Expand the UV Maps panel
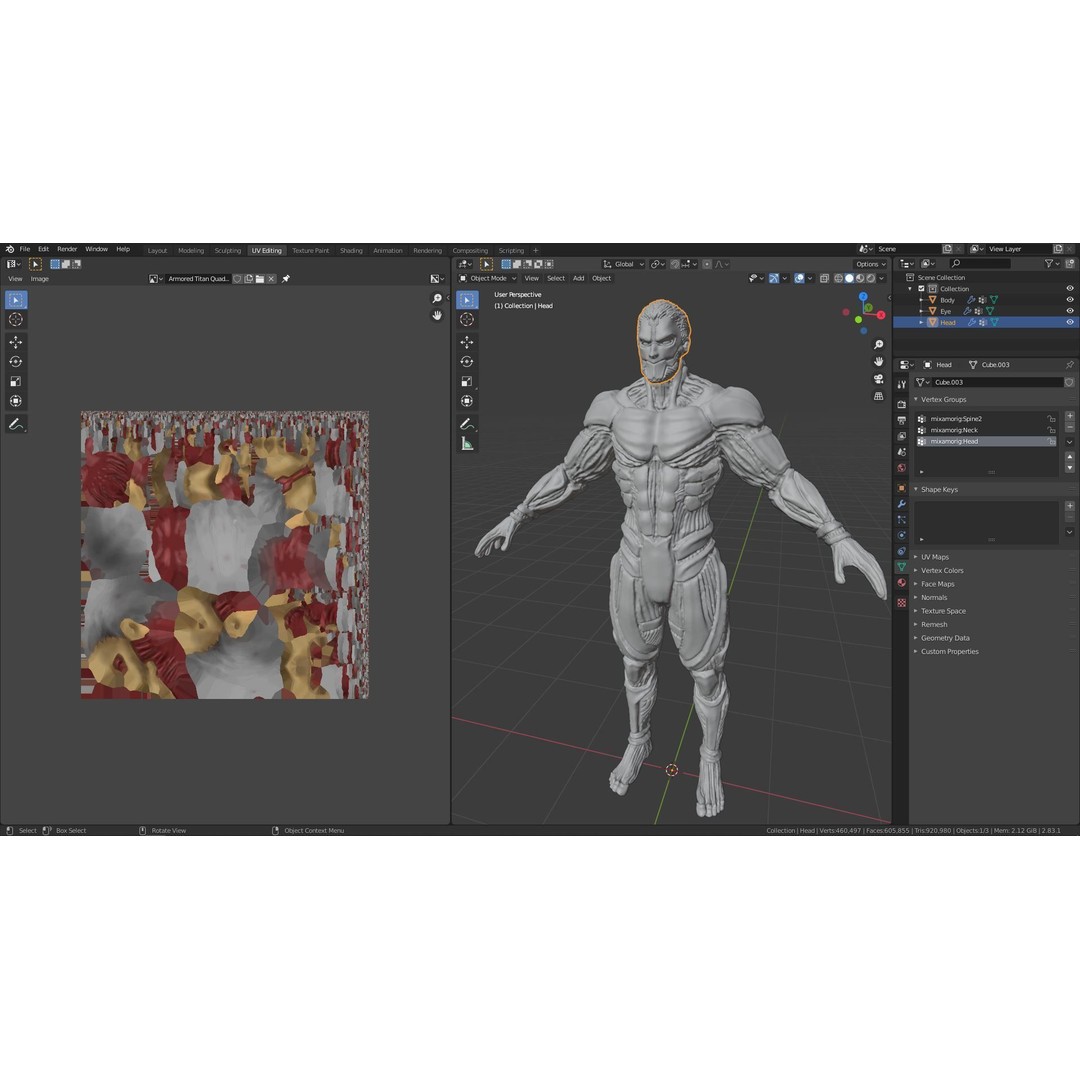Image resolution: width=1080 pixels, height=1080 pixels. 915,557
